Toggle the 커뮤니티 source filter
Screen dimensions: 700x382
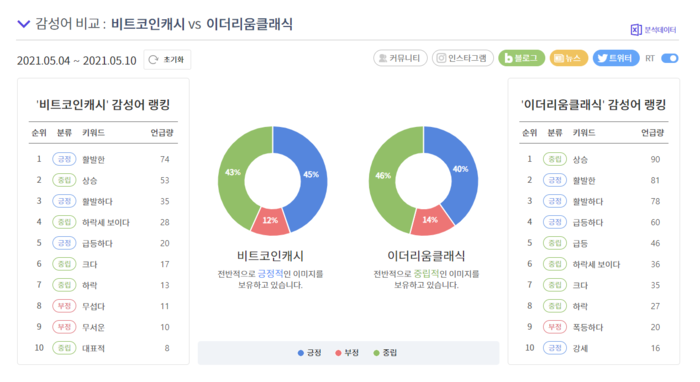[400, 58]
